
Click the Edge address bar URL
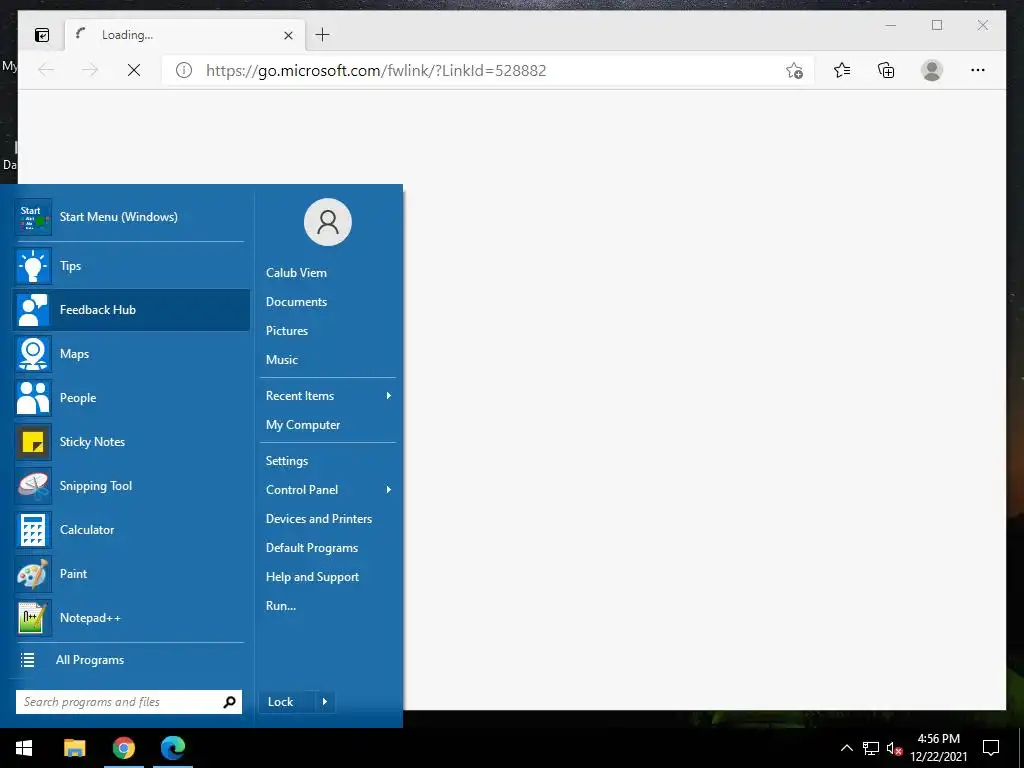point(376,71)
